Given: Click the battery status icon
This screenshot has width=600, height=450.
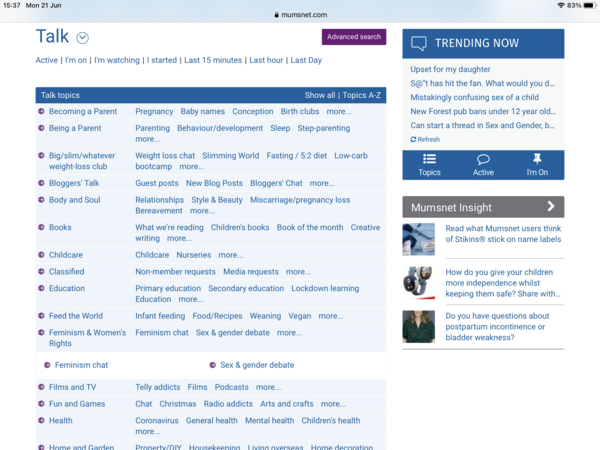Looking at the screenshot, I should pos(590,5).
